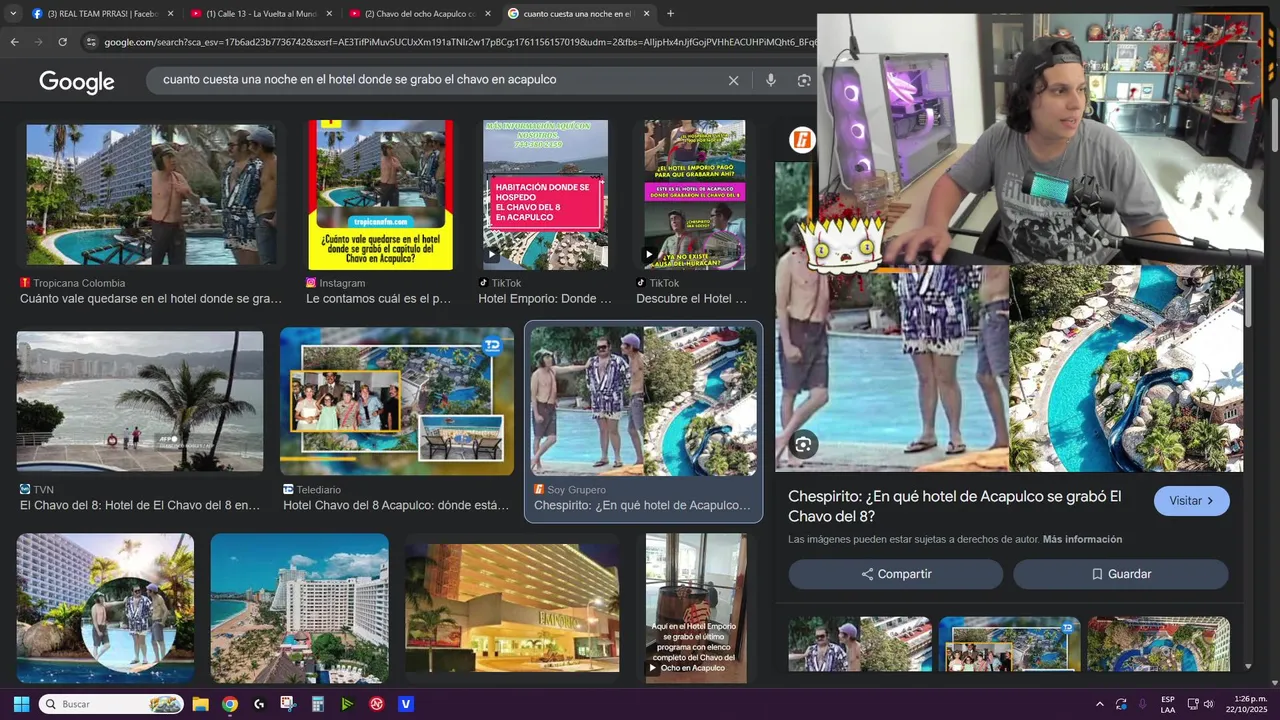Open the blue V taskbar app
This screenshot has height=720, width=1280.
click(x=405, y=704)
